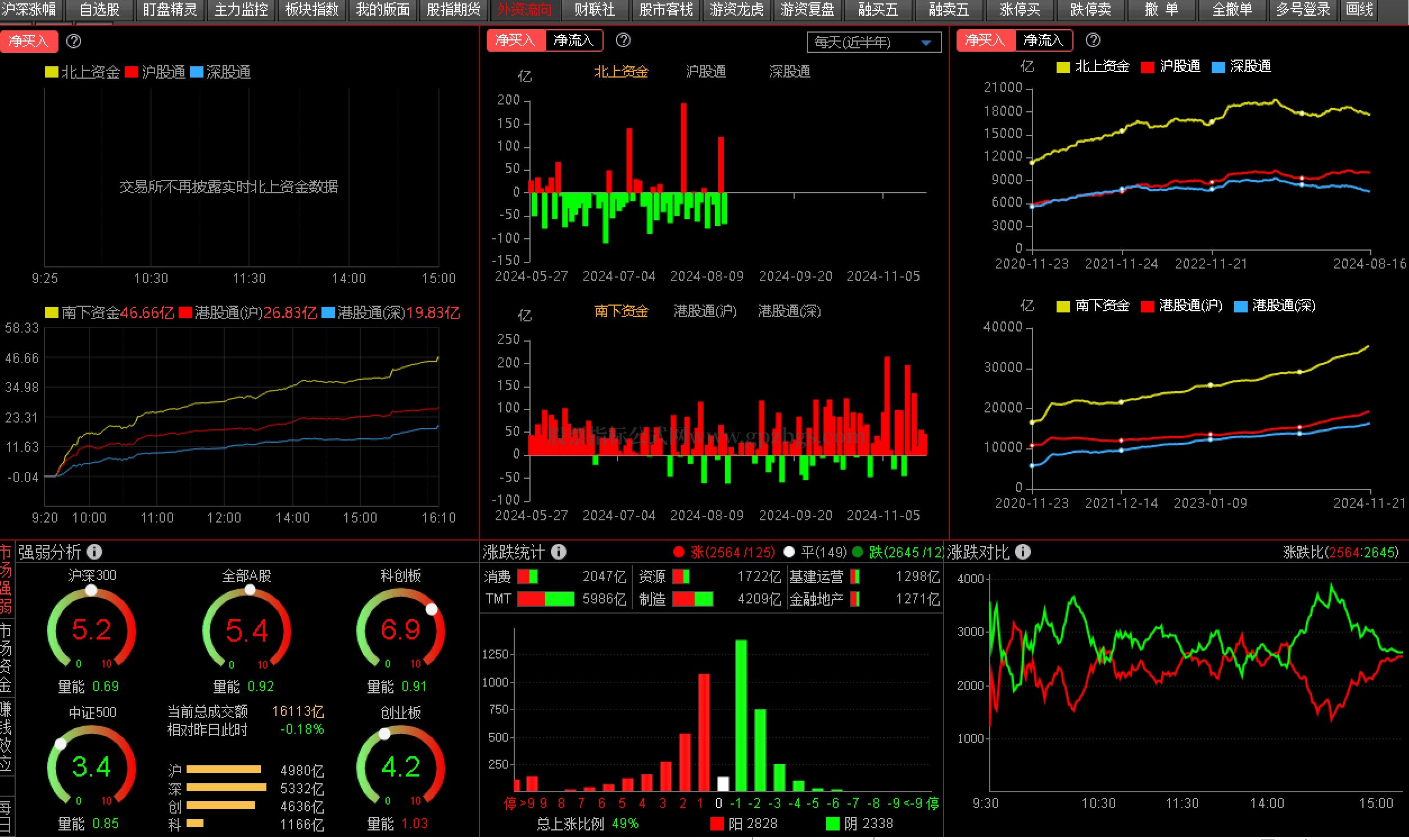Click blue 港股通(深) legend swatch in right panel
Viewport: 1409px width, 840px height.
click(1240, 306)
